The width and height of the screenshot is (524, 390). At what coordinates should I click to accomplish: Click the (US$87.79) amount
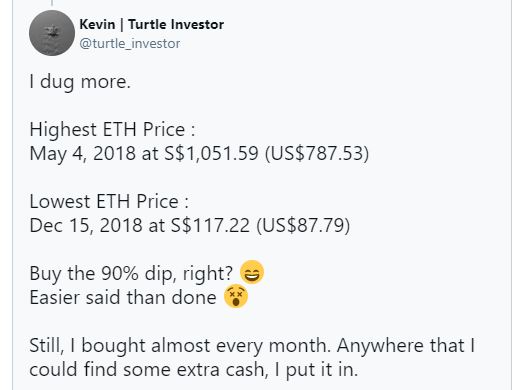tap(303, 226)
